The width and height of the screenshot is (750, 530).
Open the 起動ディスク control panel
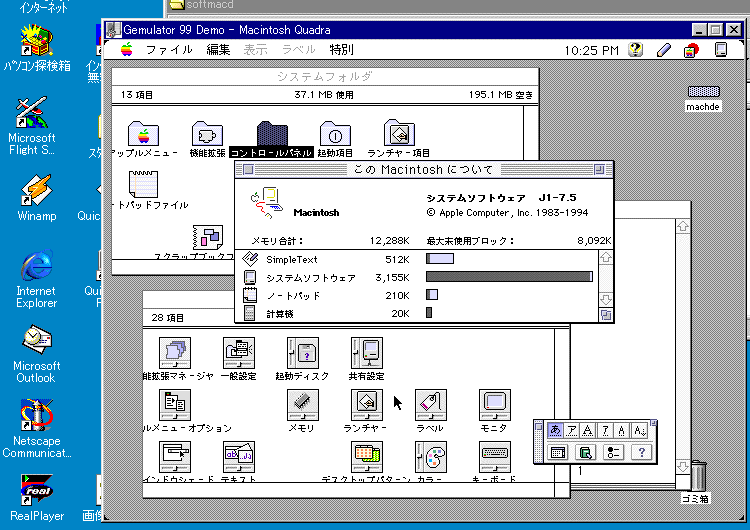click(x=303, y=353)
